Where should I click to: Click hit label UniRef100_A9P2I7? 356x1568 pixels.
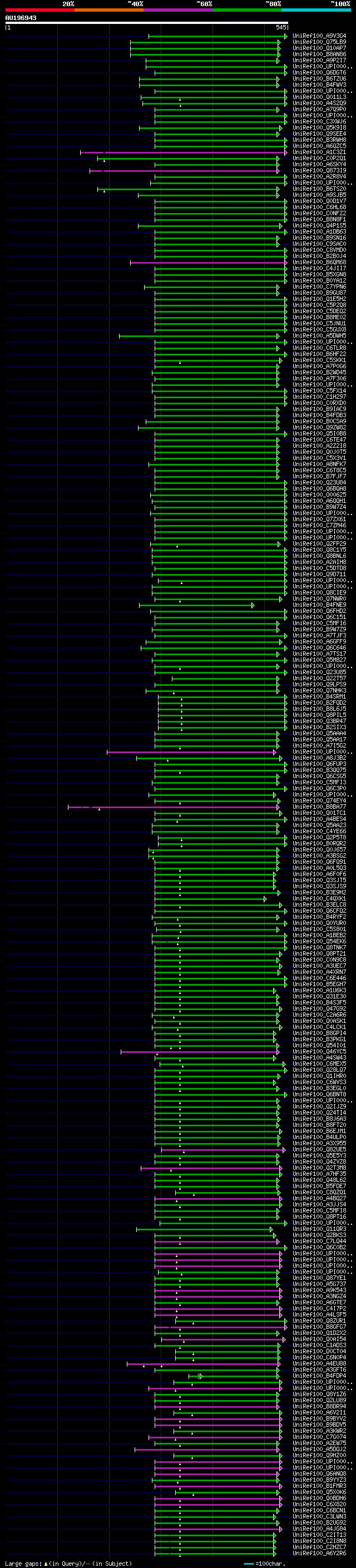319,60
